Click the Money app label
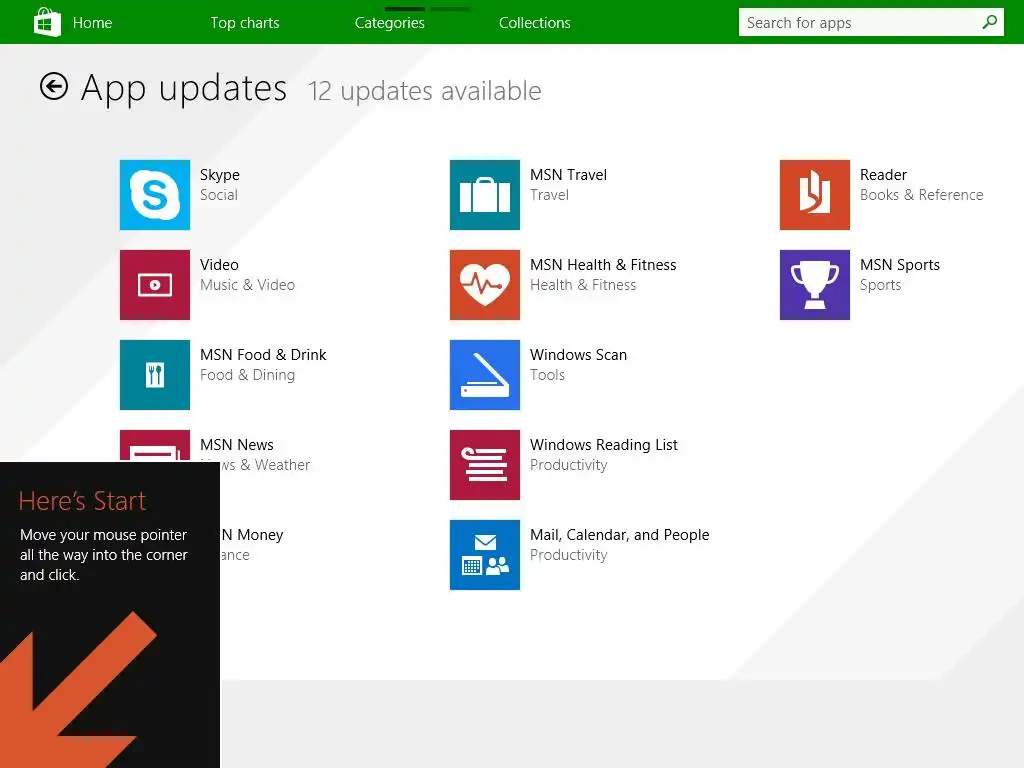This screenshot has width=1024, height=768. 252,535
